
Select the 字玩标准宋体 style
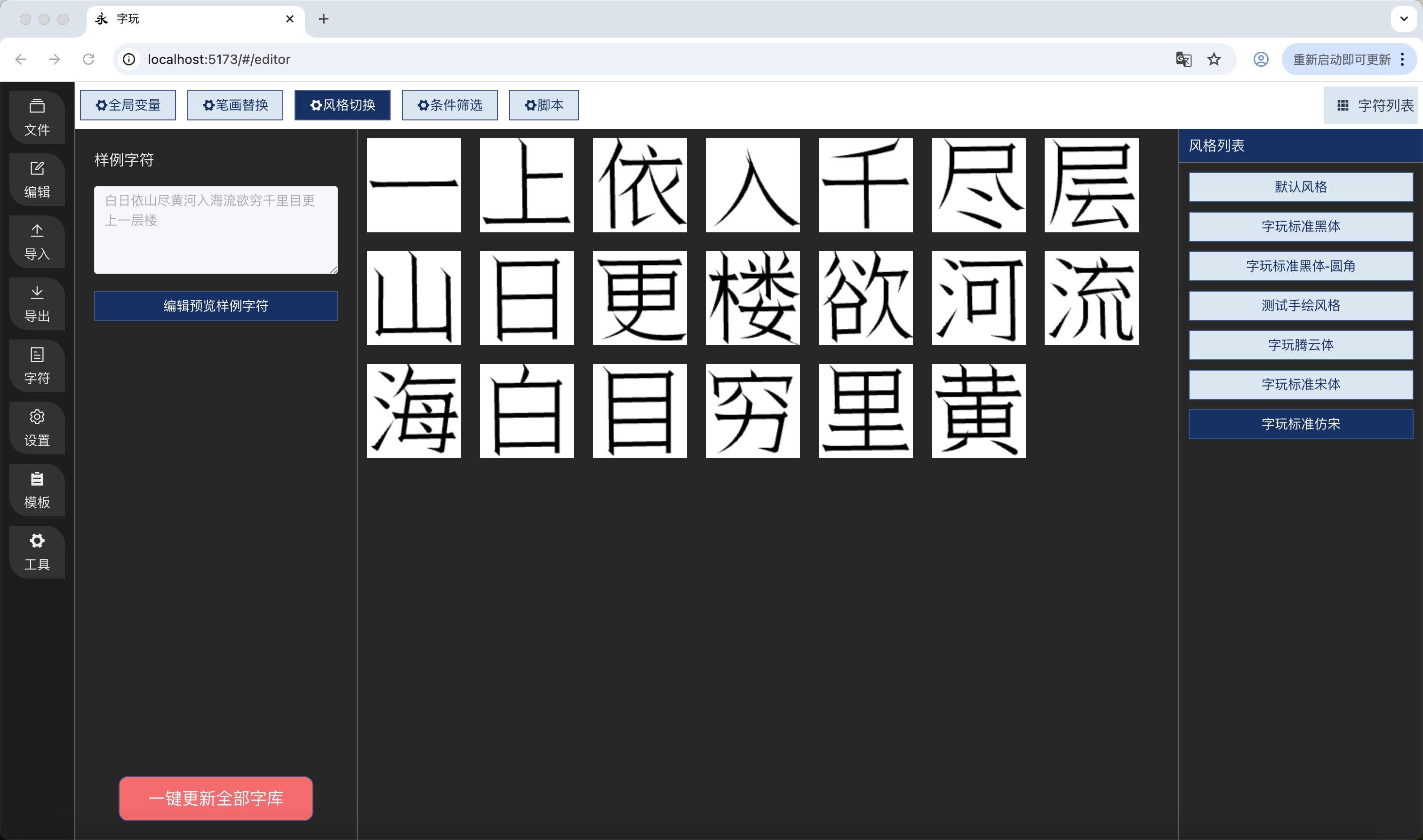point(1300,384)
